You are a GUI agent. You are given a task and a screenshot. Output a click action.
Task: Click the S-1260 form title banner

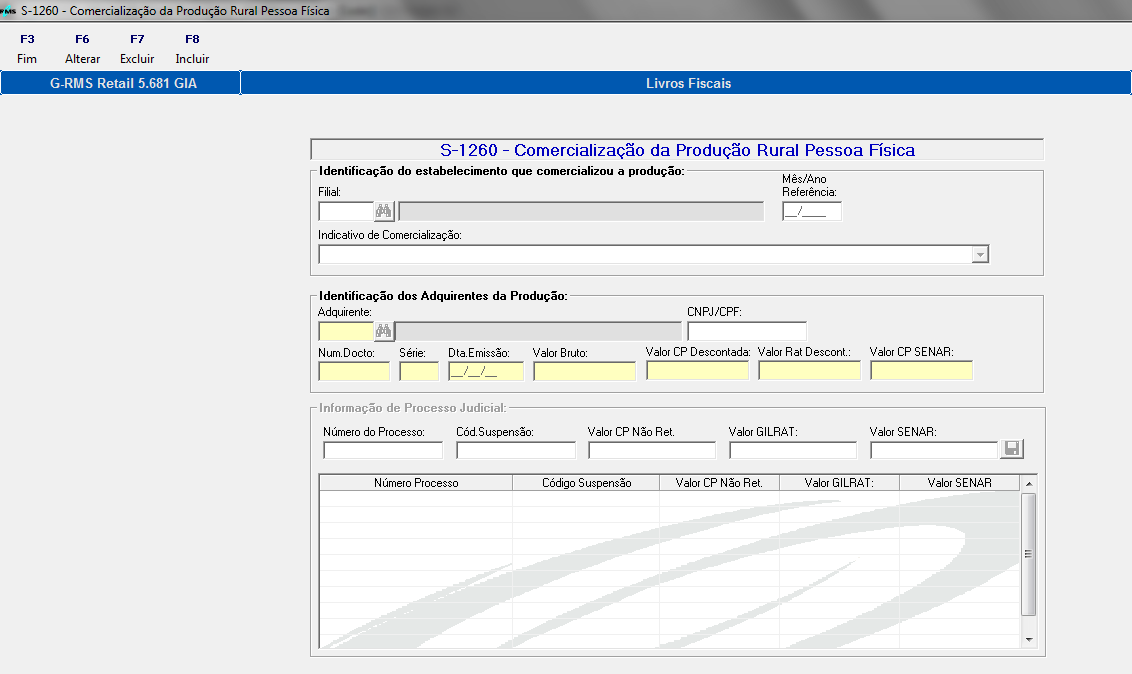pos(677,149)
